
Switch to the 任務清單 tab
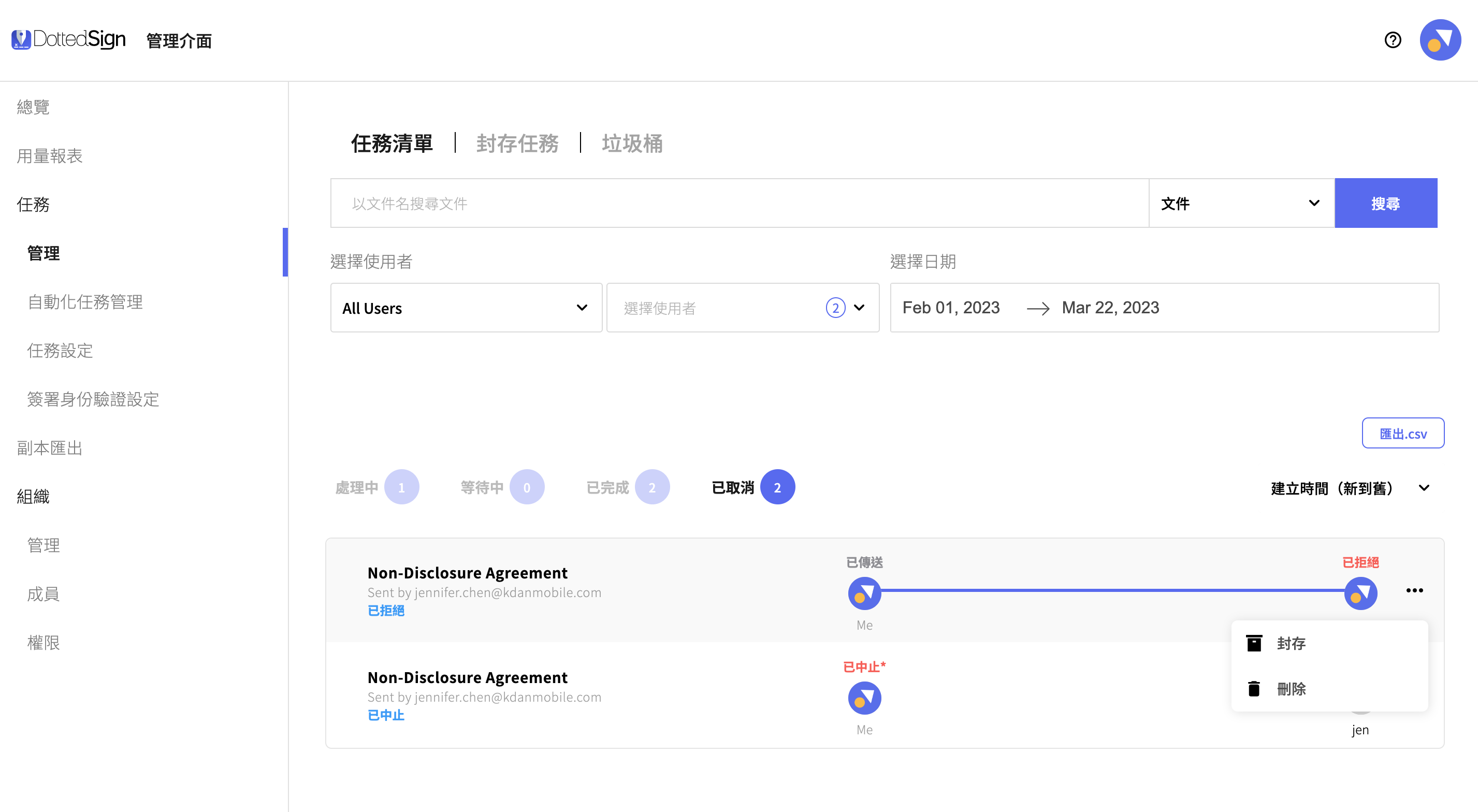(392, 143)
